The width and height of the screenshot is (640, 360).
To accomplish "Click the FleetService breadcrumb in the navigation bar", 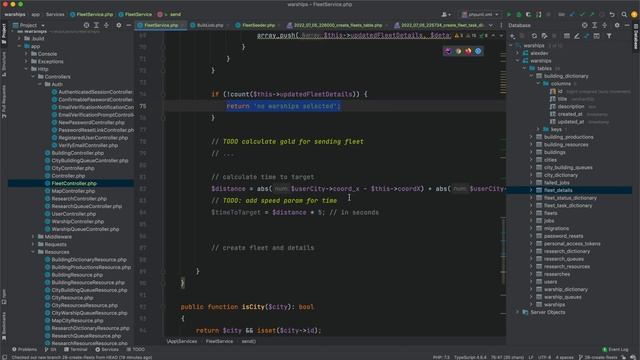I will click(x=135, y=14).
